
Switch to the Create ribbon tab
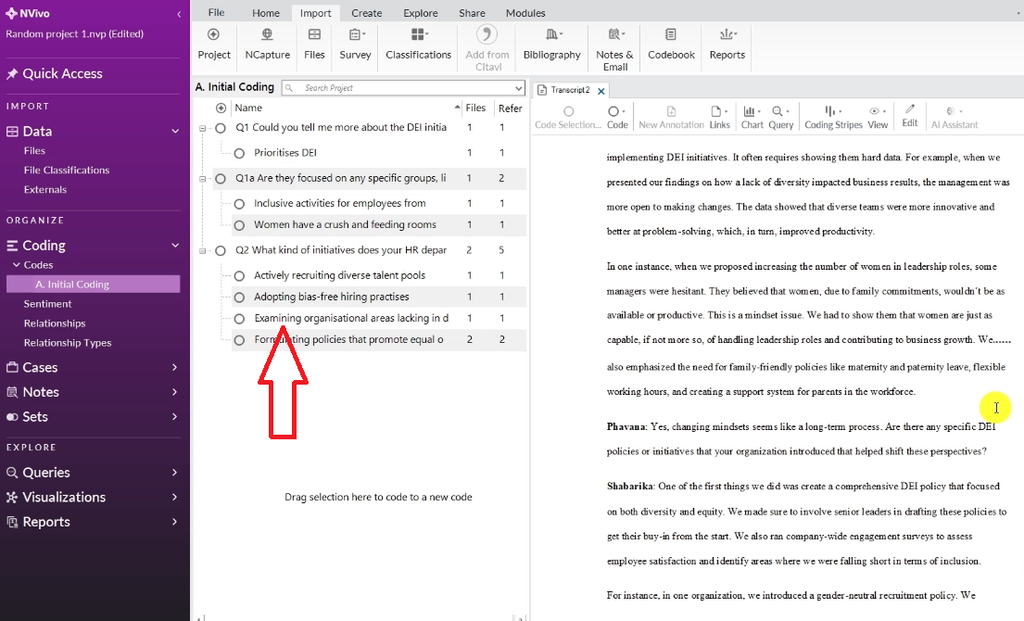click(366, 13)
